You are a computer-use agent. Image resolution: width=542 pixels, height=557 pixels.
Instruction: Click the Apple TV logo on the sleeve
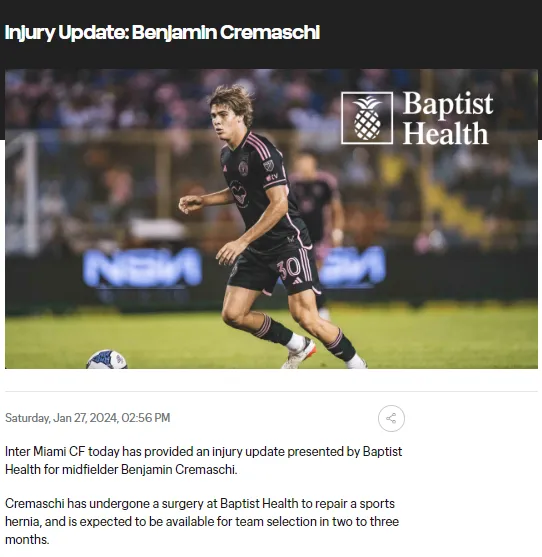272,176
